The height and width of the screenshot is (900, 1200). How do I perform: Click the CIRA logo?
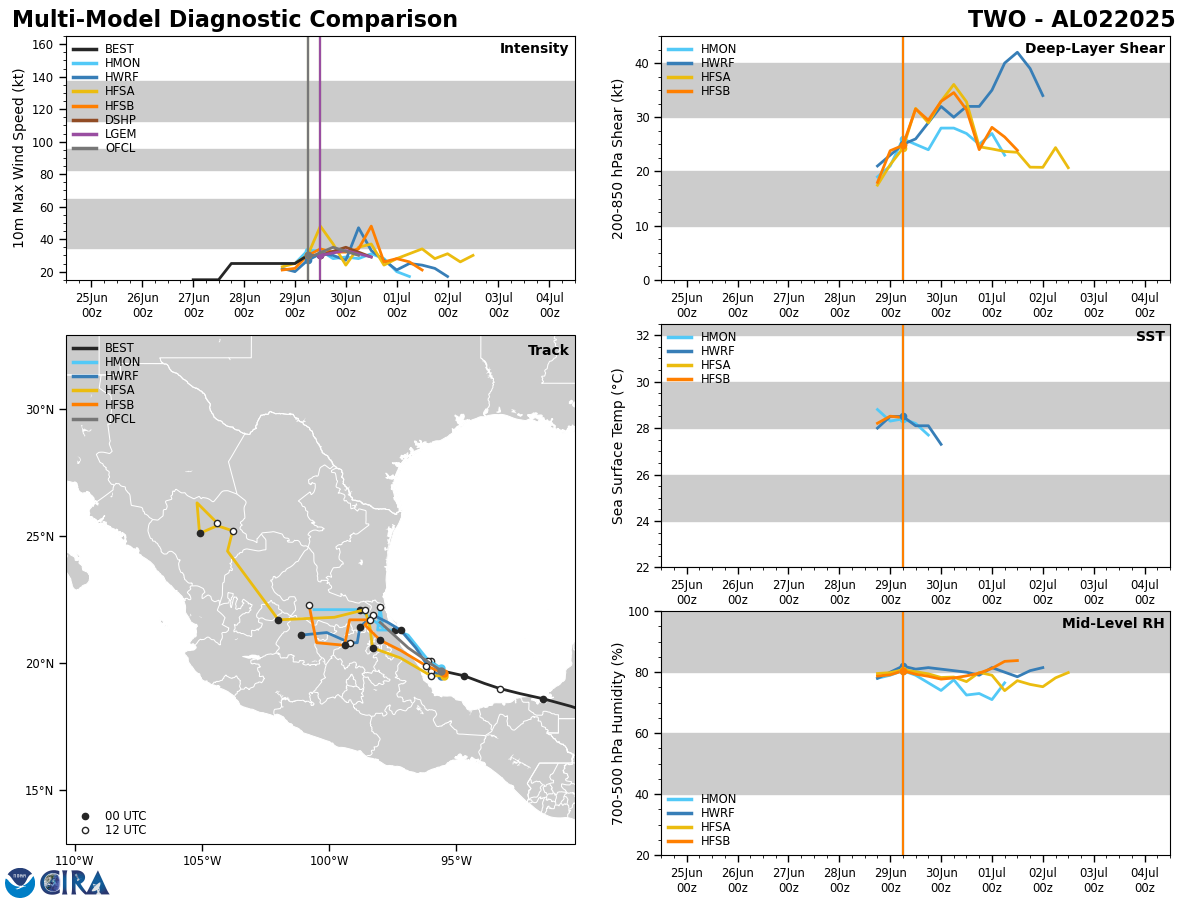point(76,883)
